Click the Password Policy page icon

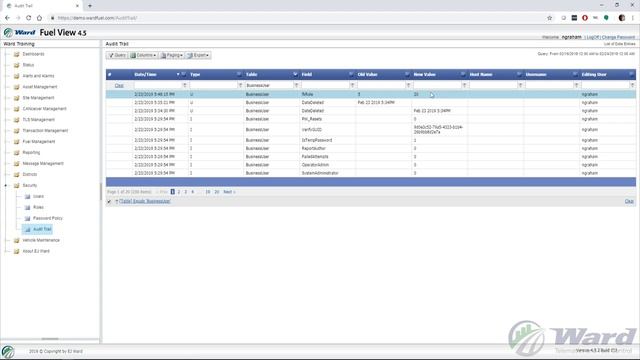(x=27, y=218)
